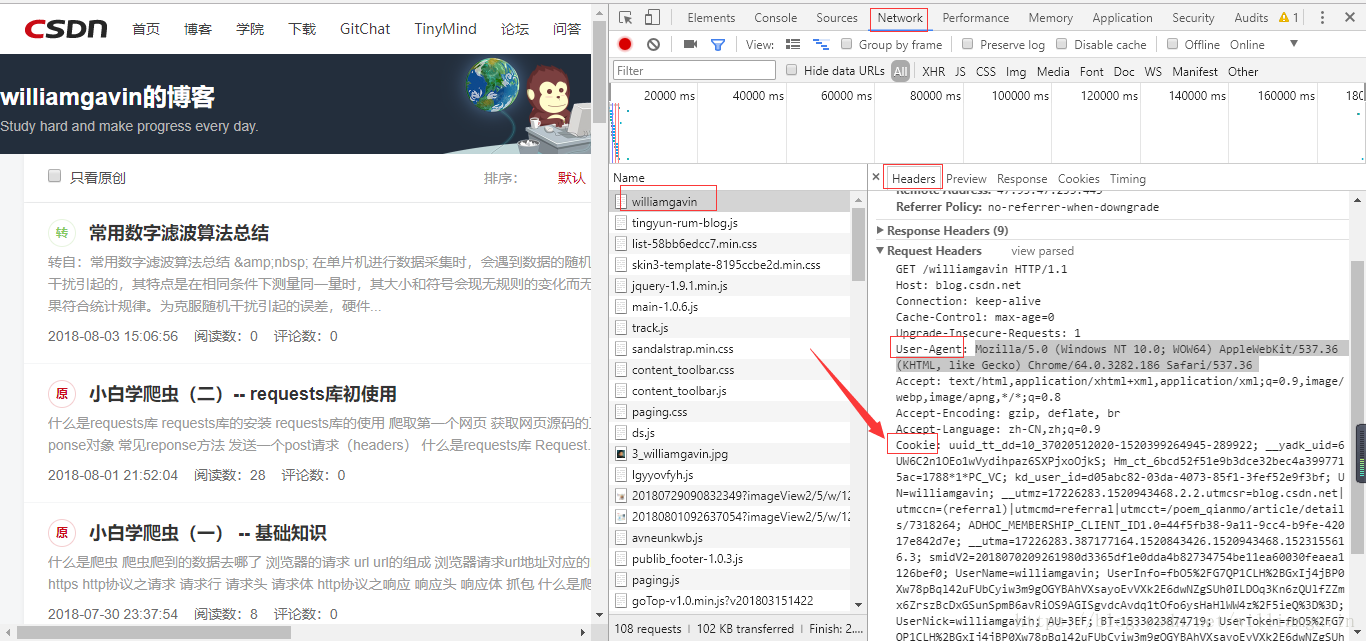Select the paging.css request

731,411
